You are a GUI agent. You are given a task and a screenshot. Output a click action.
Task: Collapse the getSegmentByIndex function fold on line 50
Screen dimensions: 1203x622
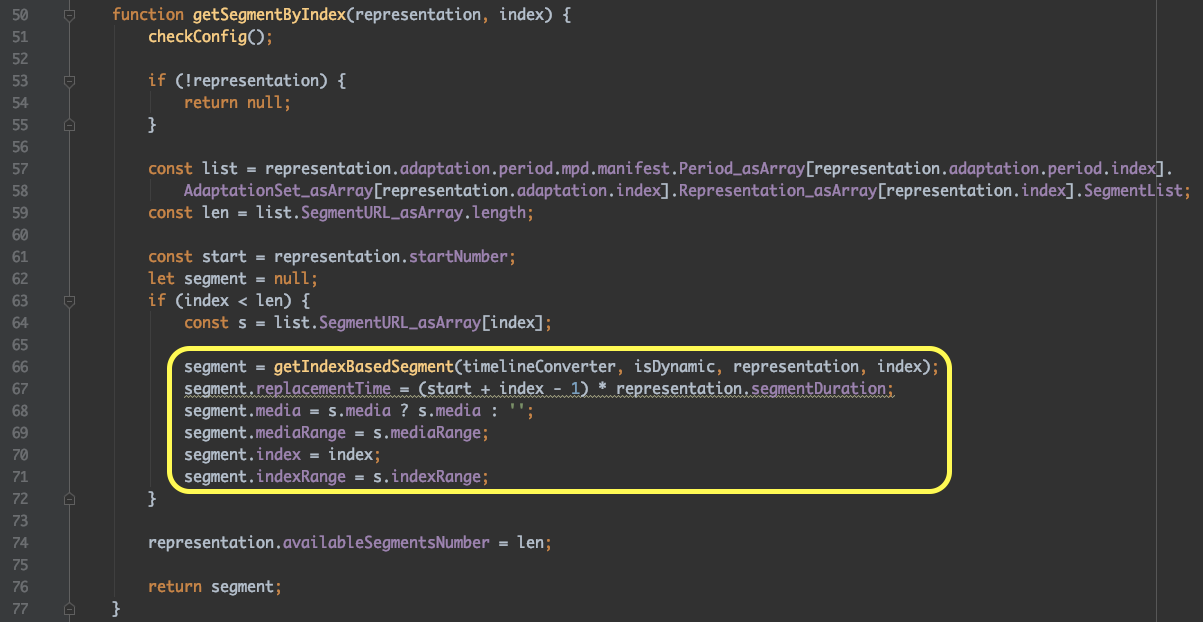coord(69,15)
